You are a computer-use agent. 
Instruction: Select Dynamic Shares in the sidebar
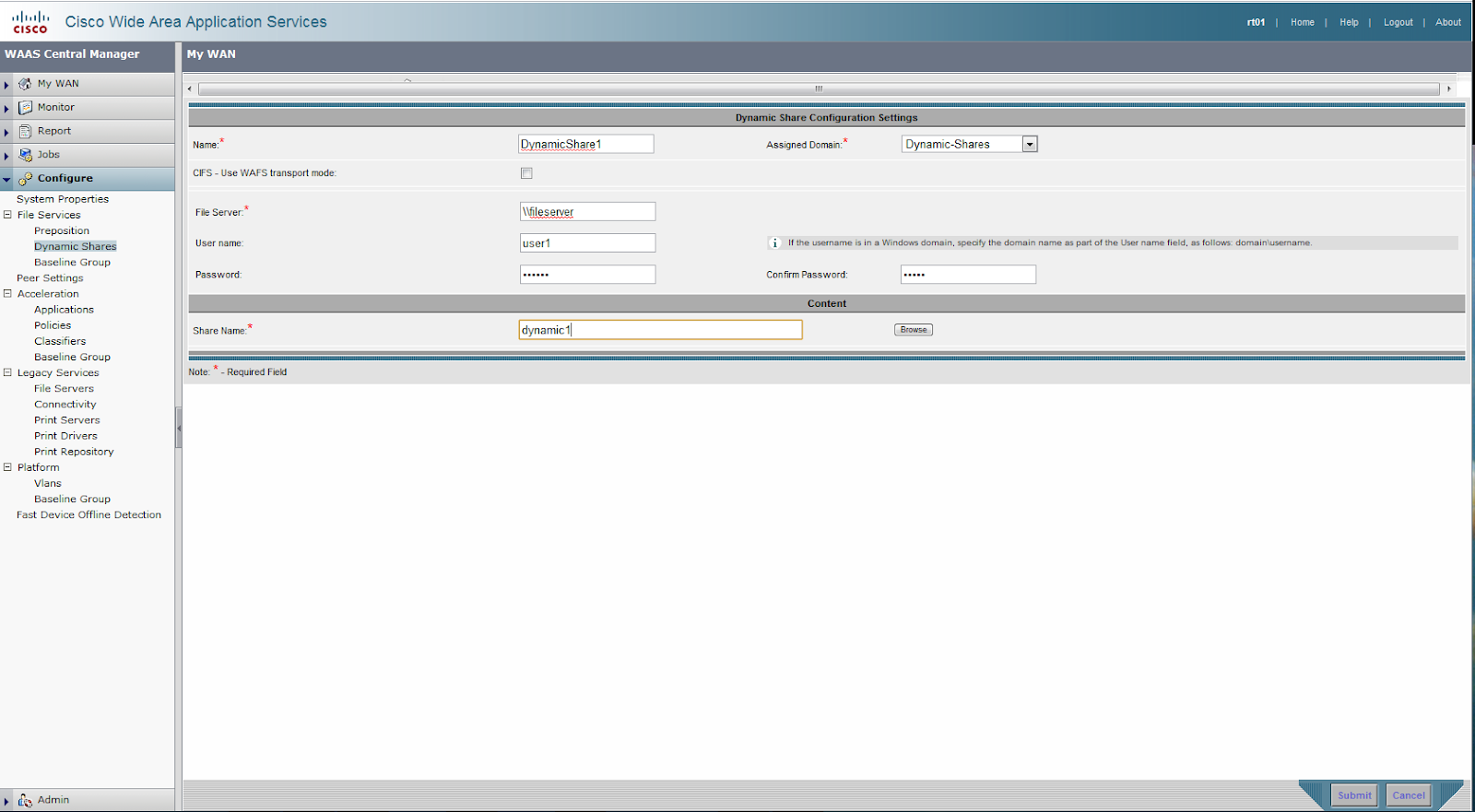76,246
